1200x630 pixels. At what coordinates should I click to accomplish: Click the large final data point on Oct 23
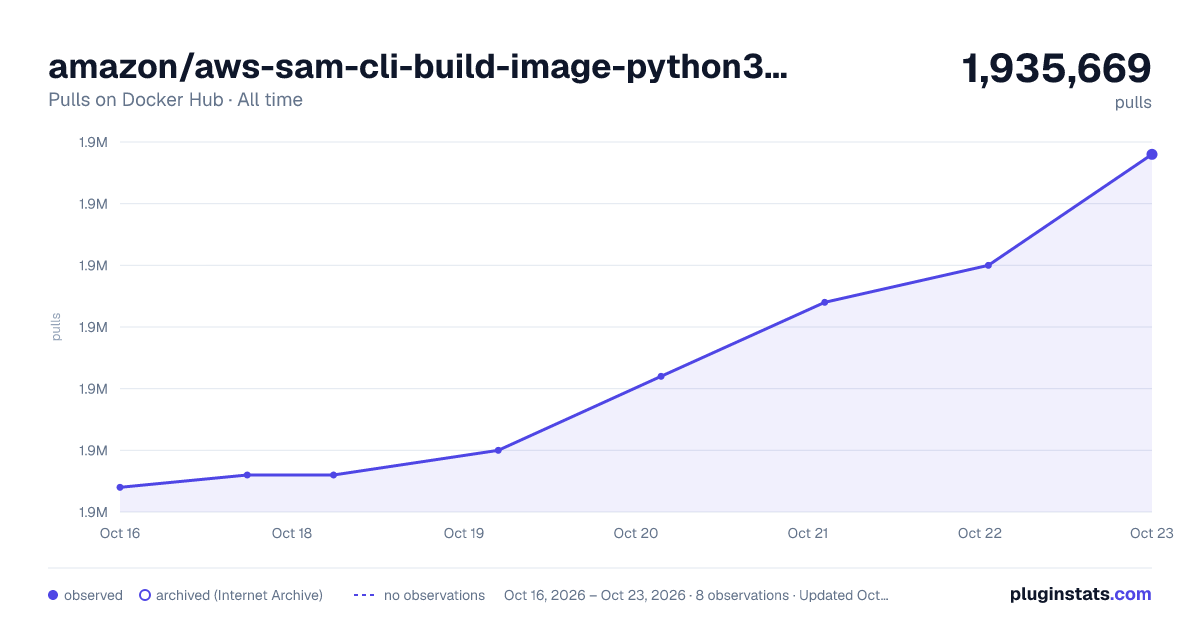pyautogui.click(x=1152, y=154)
